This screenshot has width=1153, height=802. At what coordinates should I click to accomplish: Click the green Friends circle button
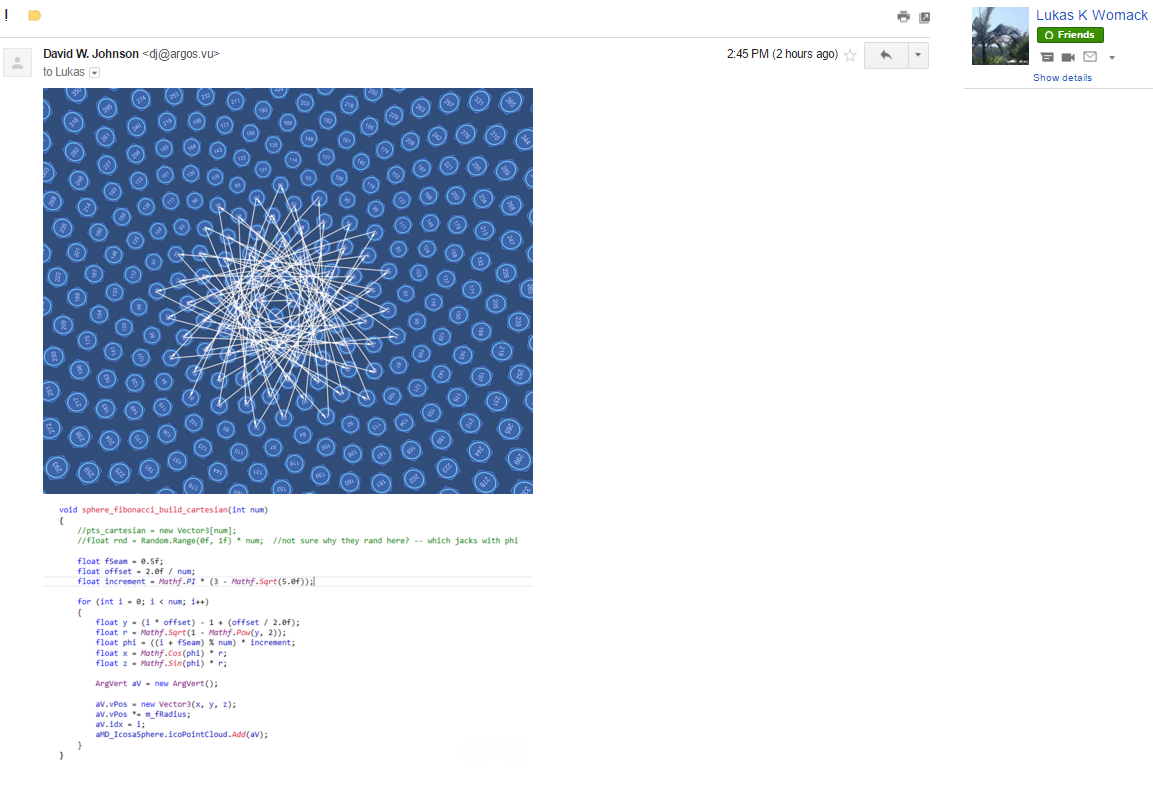pyautogui.click(x=1069, y=35)
